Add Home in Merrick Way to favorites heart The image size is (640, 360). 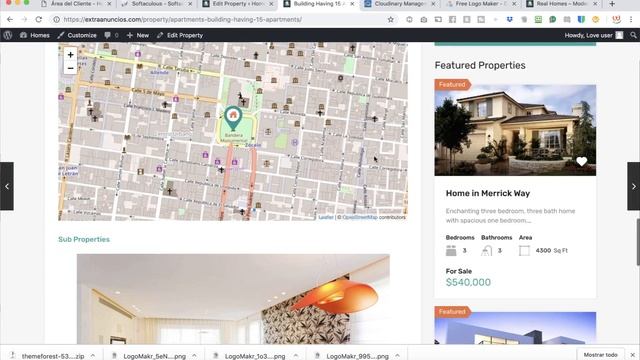582,162
